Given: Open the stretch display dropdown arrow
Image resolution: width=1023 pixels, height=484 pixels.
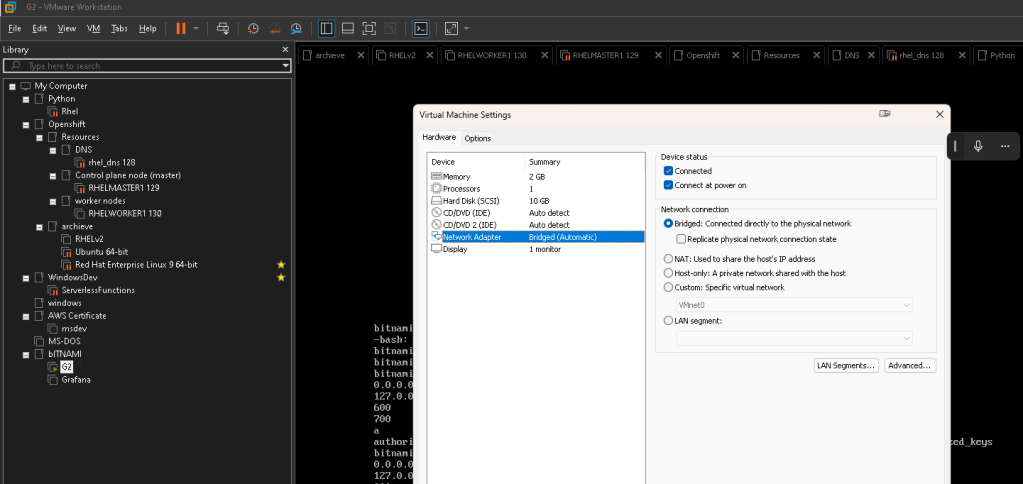Looking at the screenshot, I should pos(466,29).
